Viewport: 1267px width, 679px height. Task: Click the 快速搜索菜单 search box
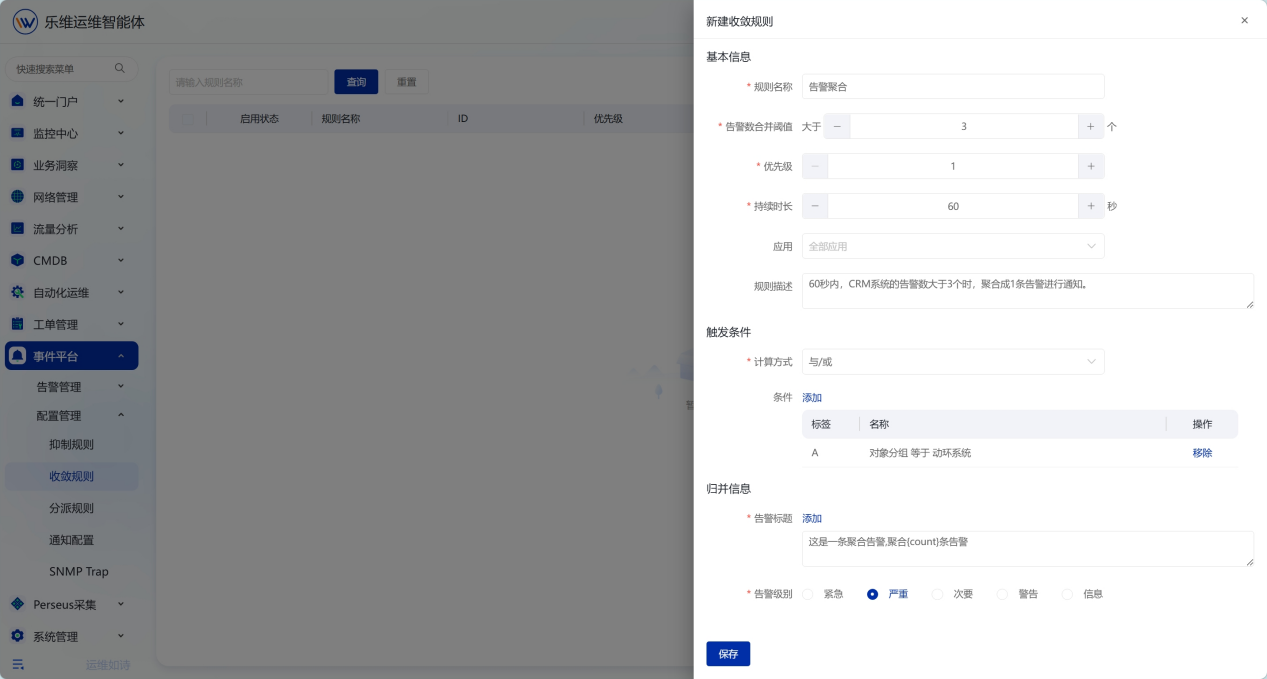click(x=71, y=69)
